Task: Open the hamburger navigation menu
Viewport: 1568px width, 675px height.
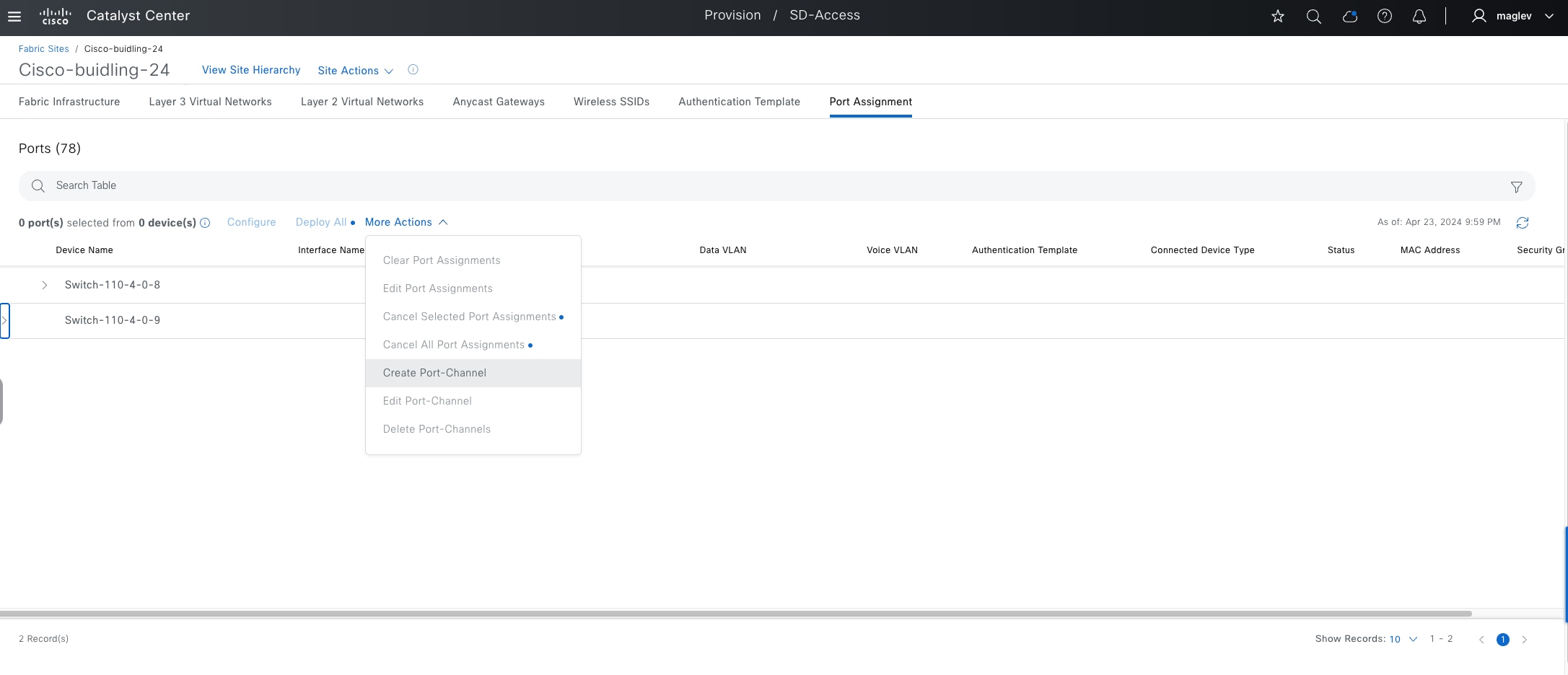Action: (x=14, y=16)
